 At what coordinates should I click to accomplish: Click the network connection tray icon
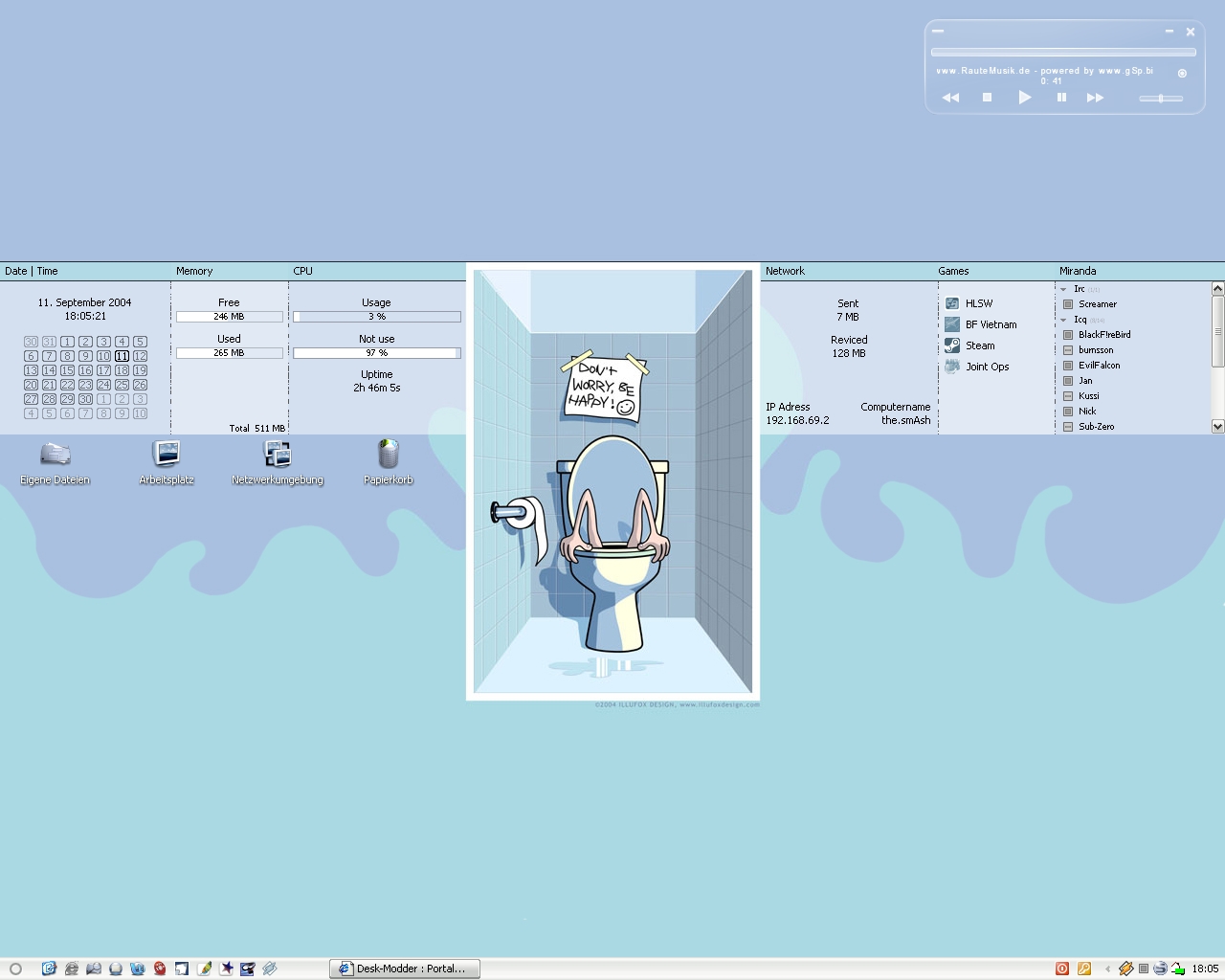(x=1178, y=969)
